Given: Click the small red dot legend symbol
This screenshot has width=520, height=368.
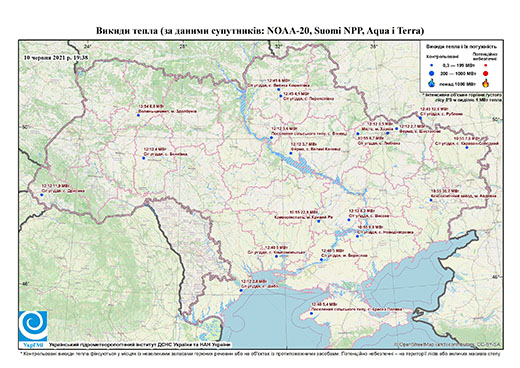Looking at the screenshot, I should coord(485,66).
